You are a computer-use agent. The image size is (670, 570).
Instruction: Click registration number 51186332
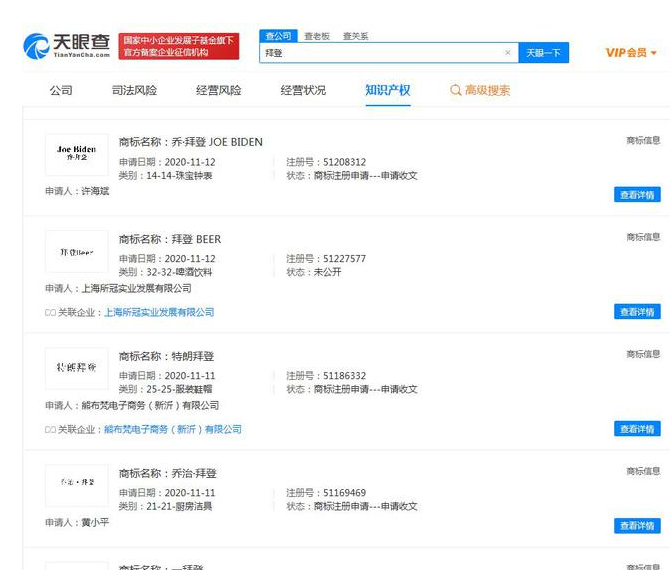[x=344, y=376]
